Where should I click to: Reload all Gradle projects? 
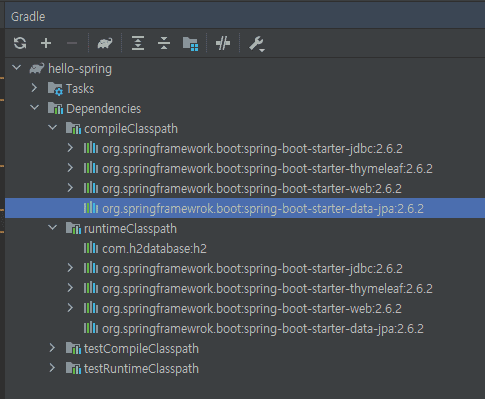tap(20, 43)
